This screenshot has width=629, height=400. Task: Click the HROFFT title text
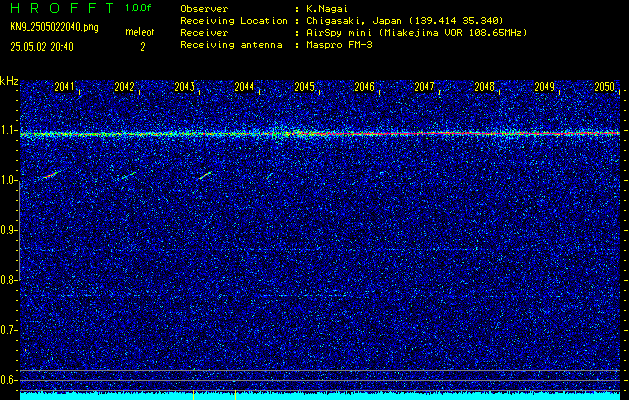(62, 8)
